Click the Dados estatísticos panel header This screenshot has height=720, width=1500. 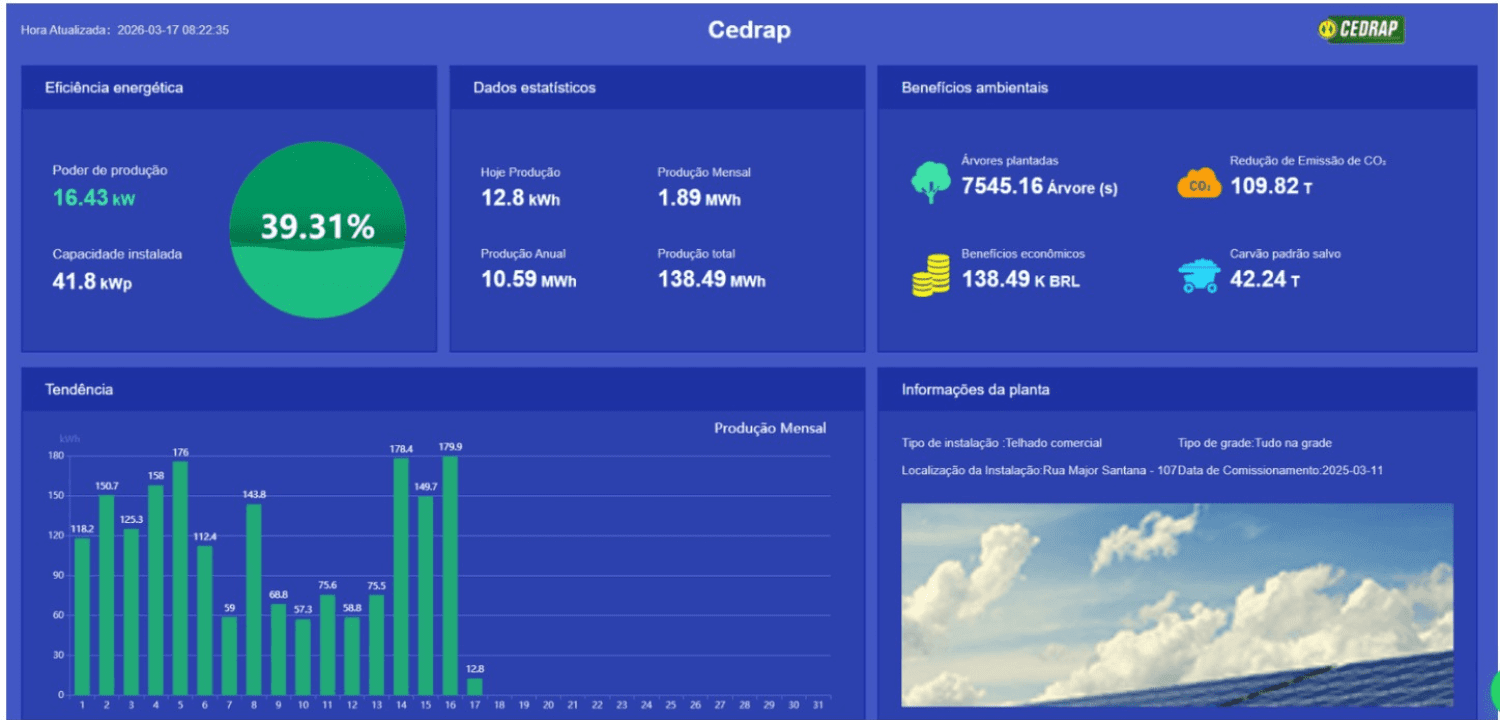coord(534,88)
